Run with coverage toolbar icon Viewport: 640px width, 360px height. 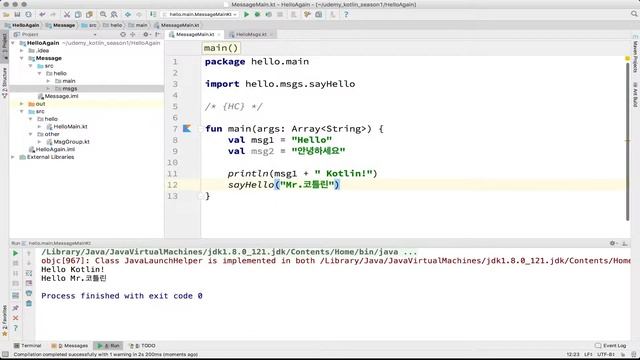(x=269, y=14)
